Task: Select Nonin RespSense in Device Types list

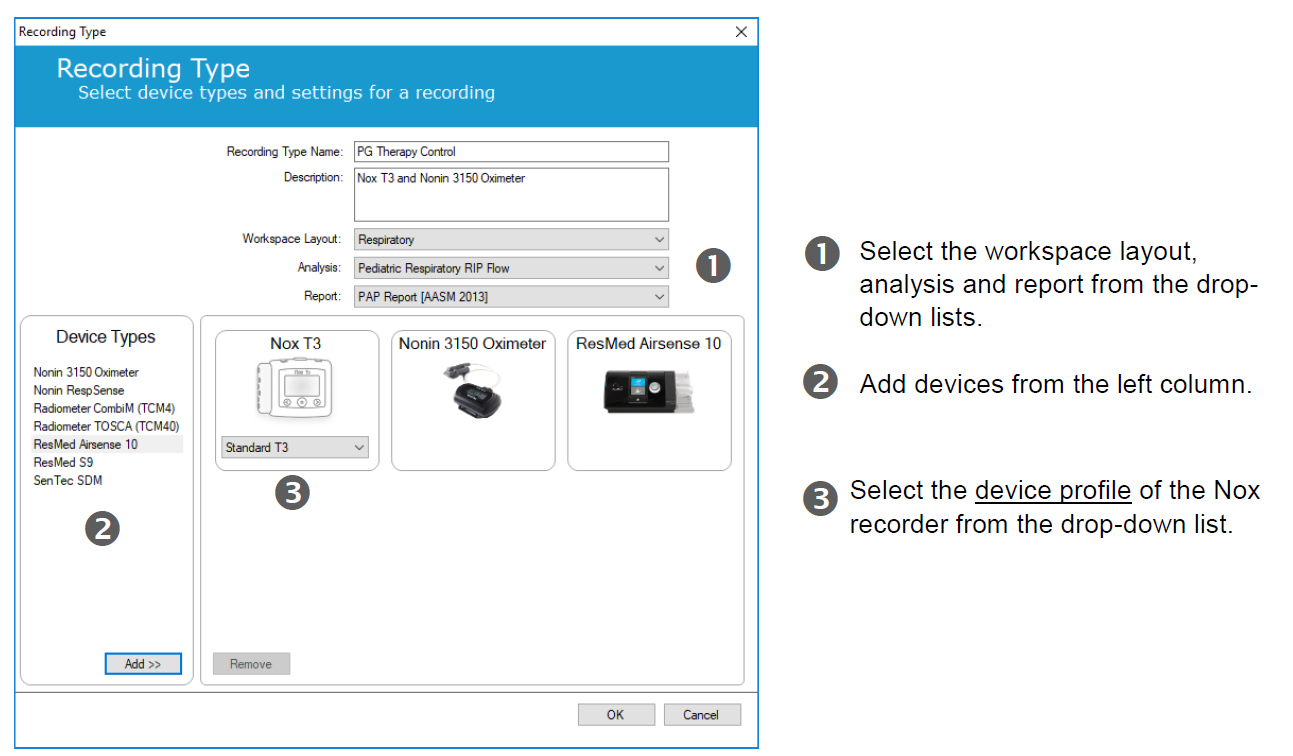Action: (x=79, y=390)
